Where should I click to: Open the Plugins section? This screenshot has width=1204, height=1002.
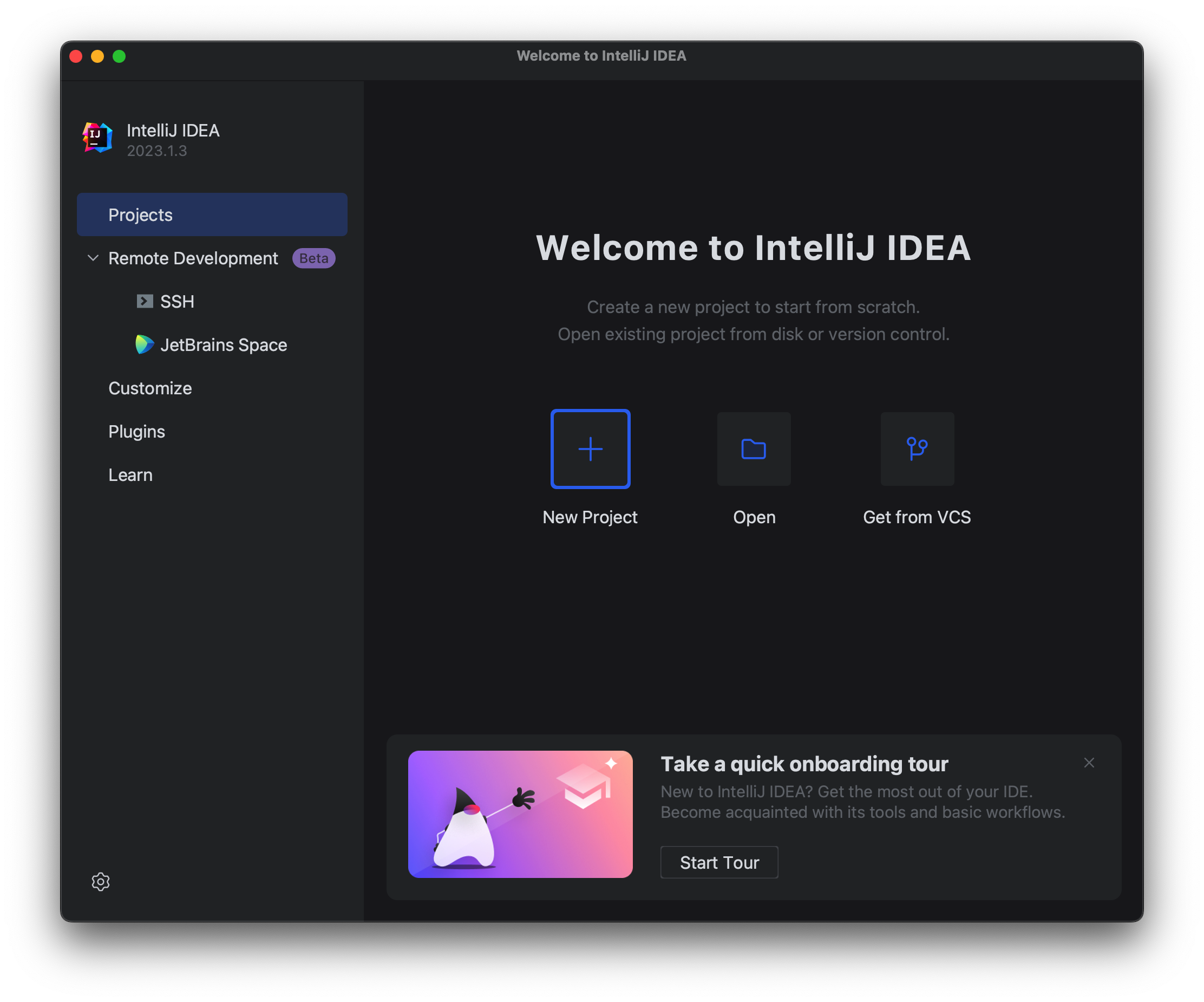[136, 431]
